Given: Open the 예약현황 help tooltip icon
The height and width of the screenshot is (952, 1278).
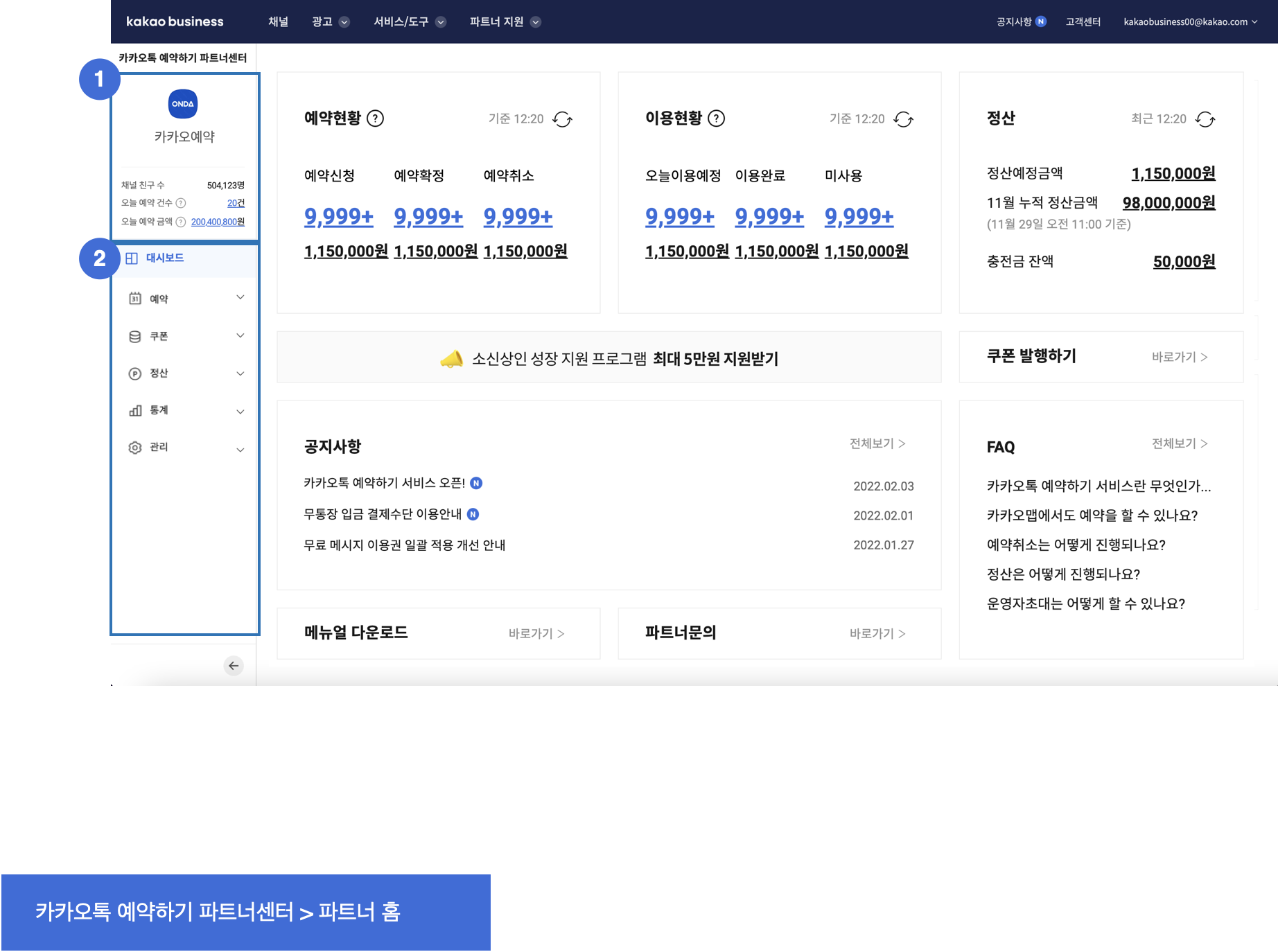Looking at the screenshot, I should click(x=375, y=118).
